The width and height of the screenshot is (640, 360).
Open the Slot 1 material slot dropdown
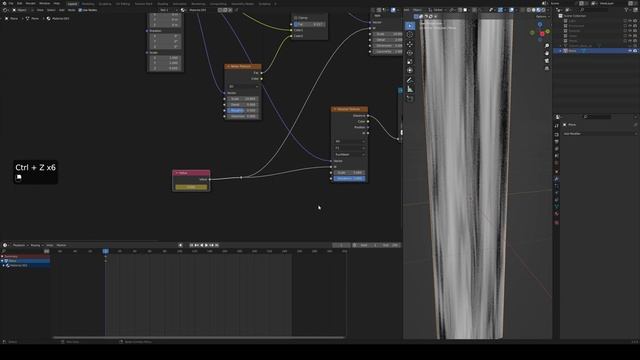pos(168,10)
